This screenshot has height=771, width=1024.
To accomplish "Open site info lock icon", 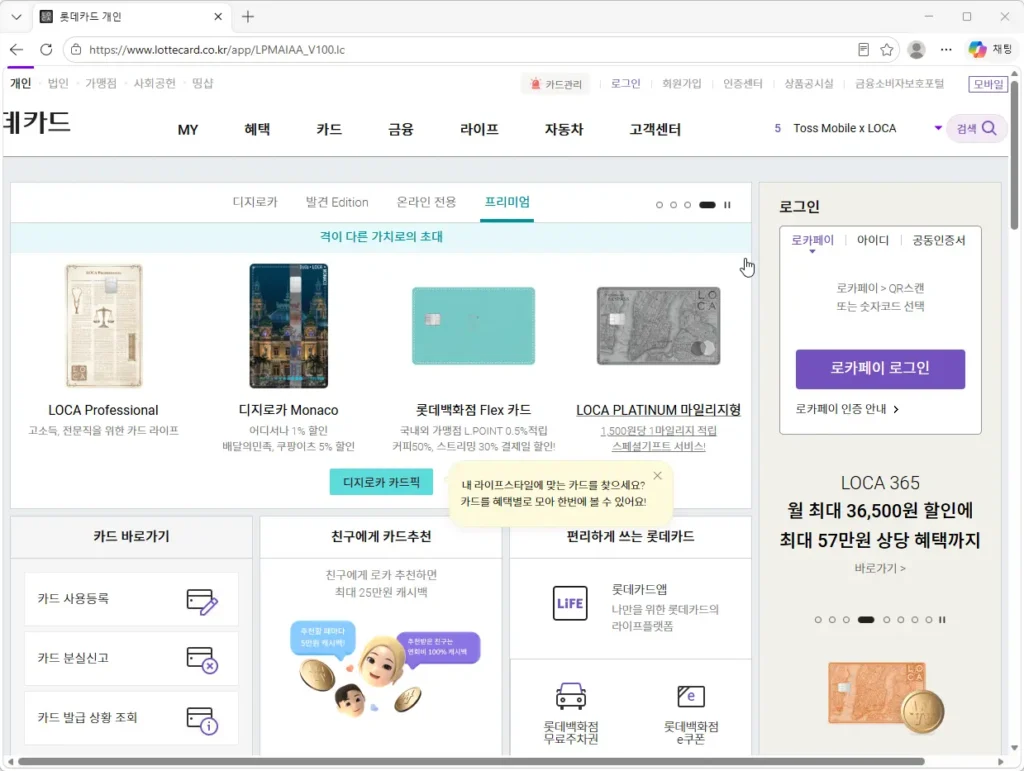I will pos(76,50).
